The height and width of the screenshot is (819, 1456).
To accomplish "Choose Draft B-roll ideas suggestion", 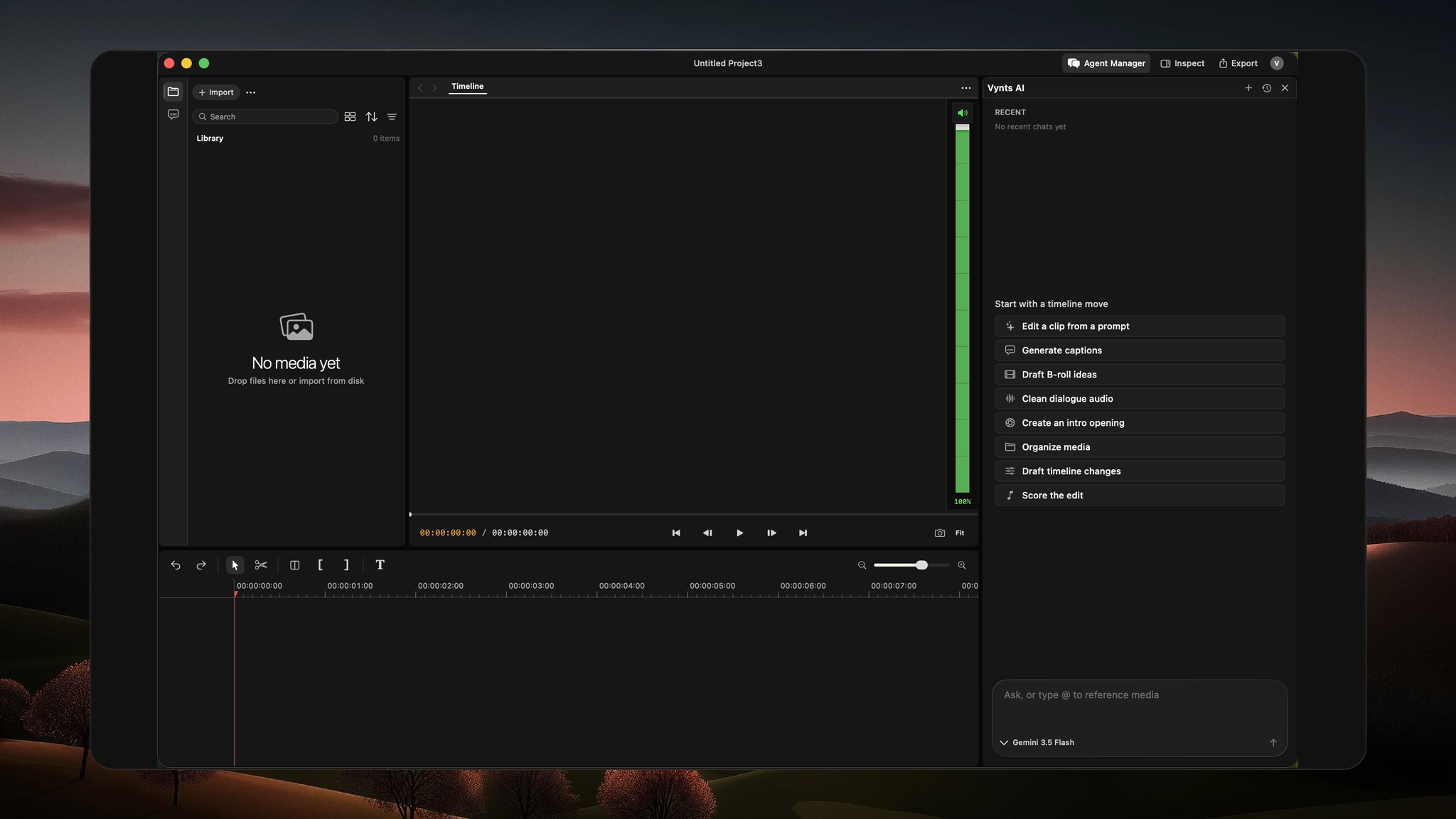I will [x=1140, y=375].
